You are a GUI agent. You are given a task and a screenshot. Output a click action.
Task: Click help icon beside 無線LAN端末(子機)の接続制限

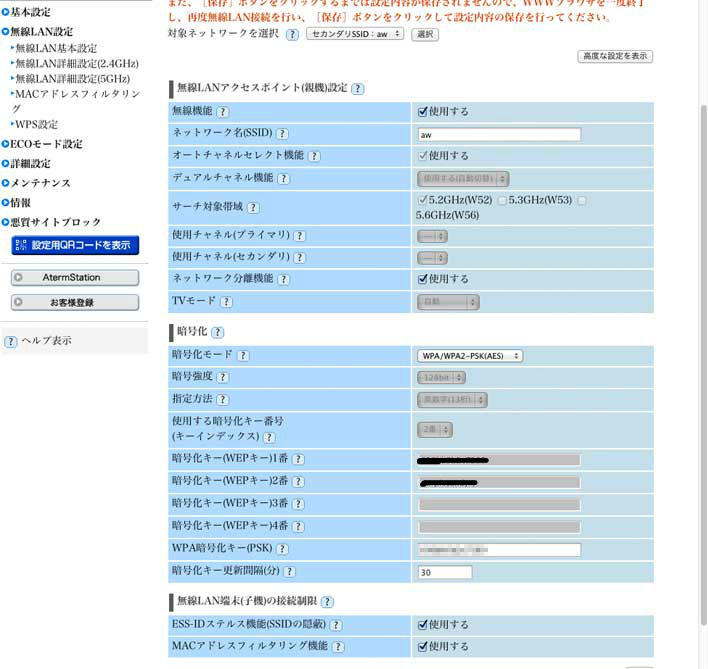(x=327, y=602)
